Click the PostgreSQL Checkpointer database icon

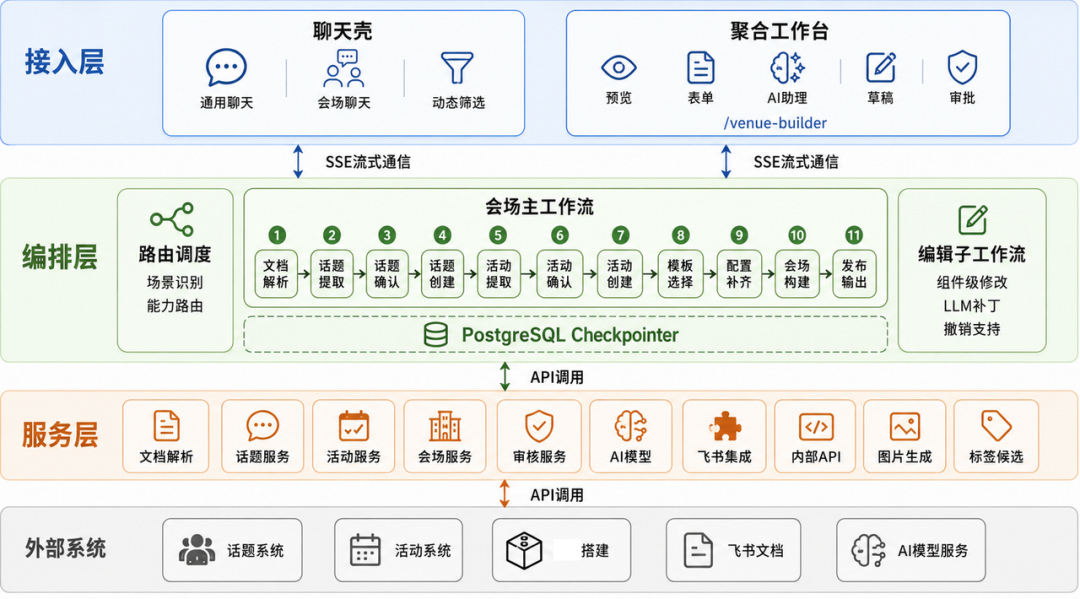point(435,335)
